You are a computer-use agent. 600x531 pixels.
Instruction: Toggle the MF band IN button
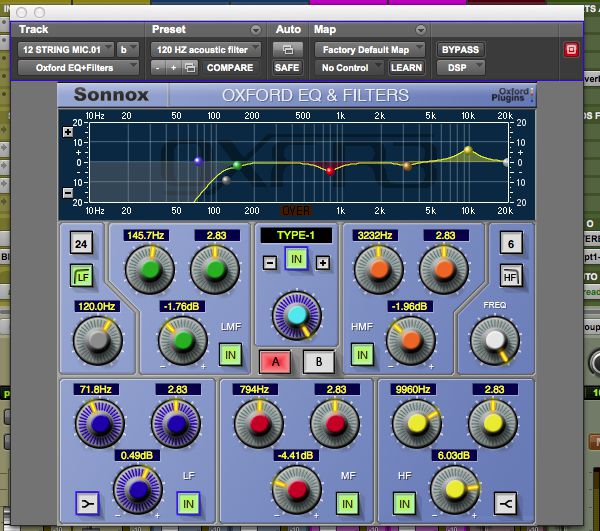(x=347, y=503)
